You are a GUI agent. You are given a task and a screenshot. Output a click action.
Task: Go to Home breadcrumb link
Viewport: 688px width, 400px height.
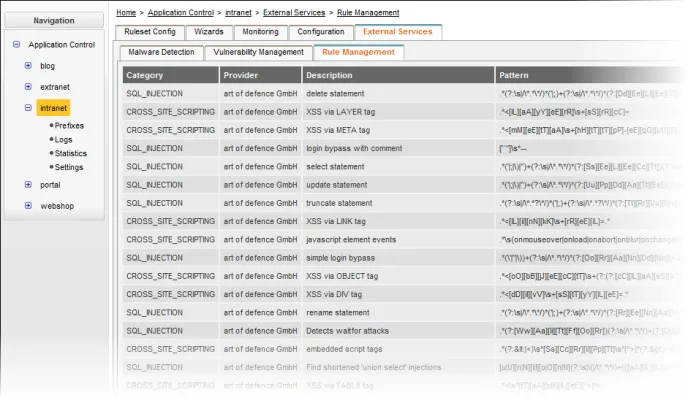tap(126, 13)
